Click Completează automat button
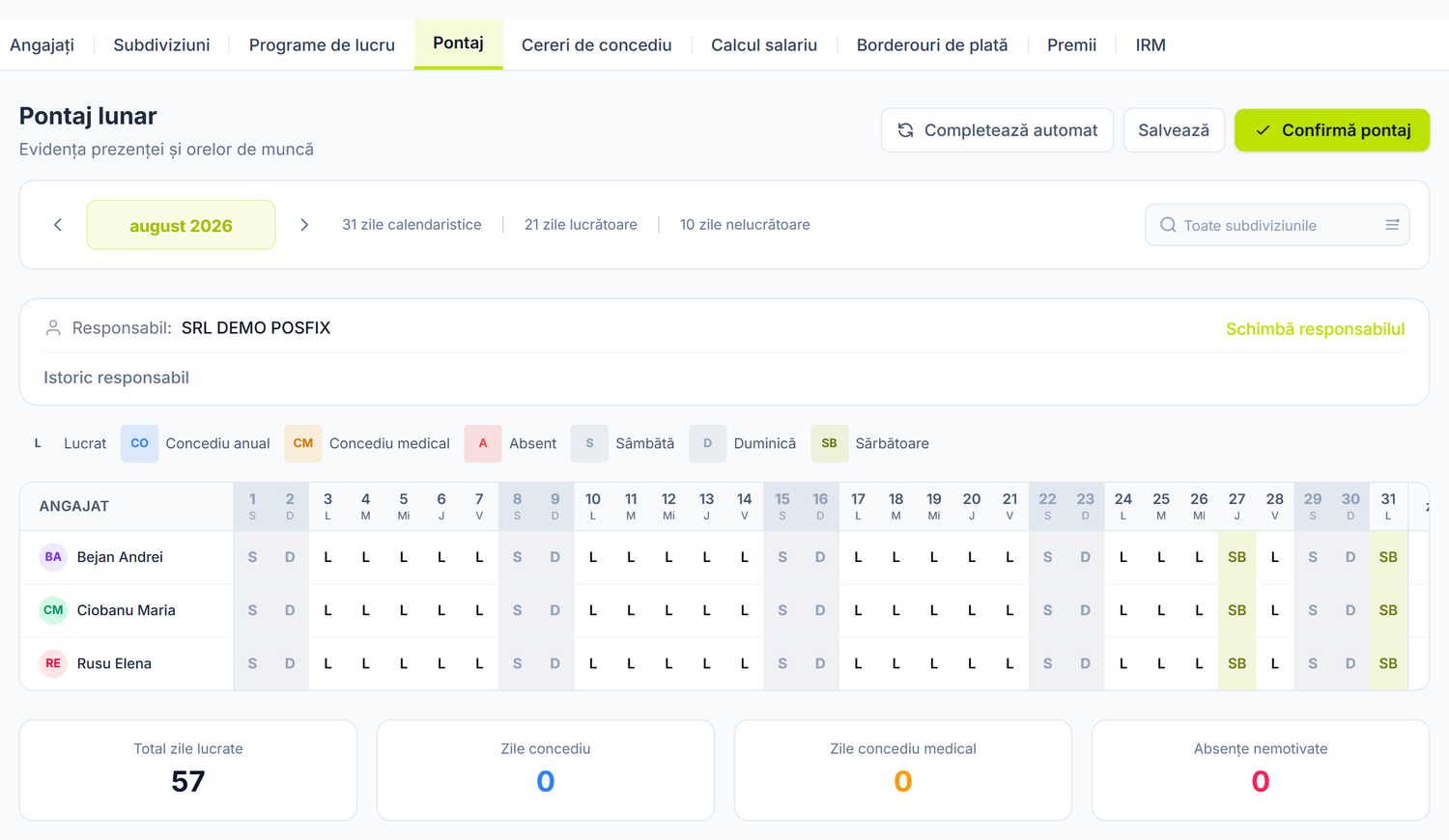 coord(997,130)
